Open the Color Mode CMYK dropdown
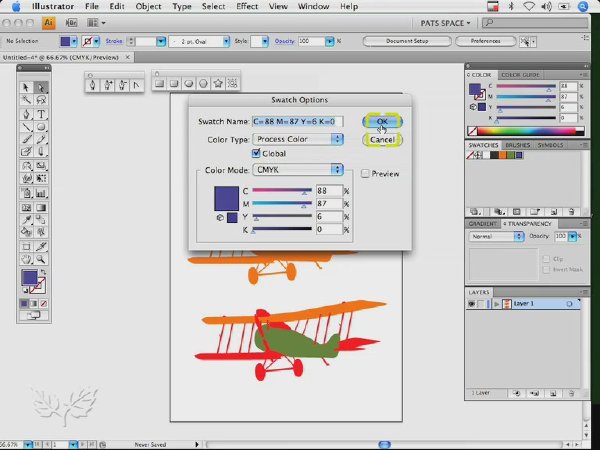This screenshot has width=600, height=450. click(x=298, y=170)
